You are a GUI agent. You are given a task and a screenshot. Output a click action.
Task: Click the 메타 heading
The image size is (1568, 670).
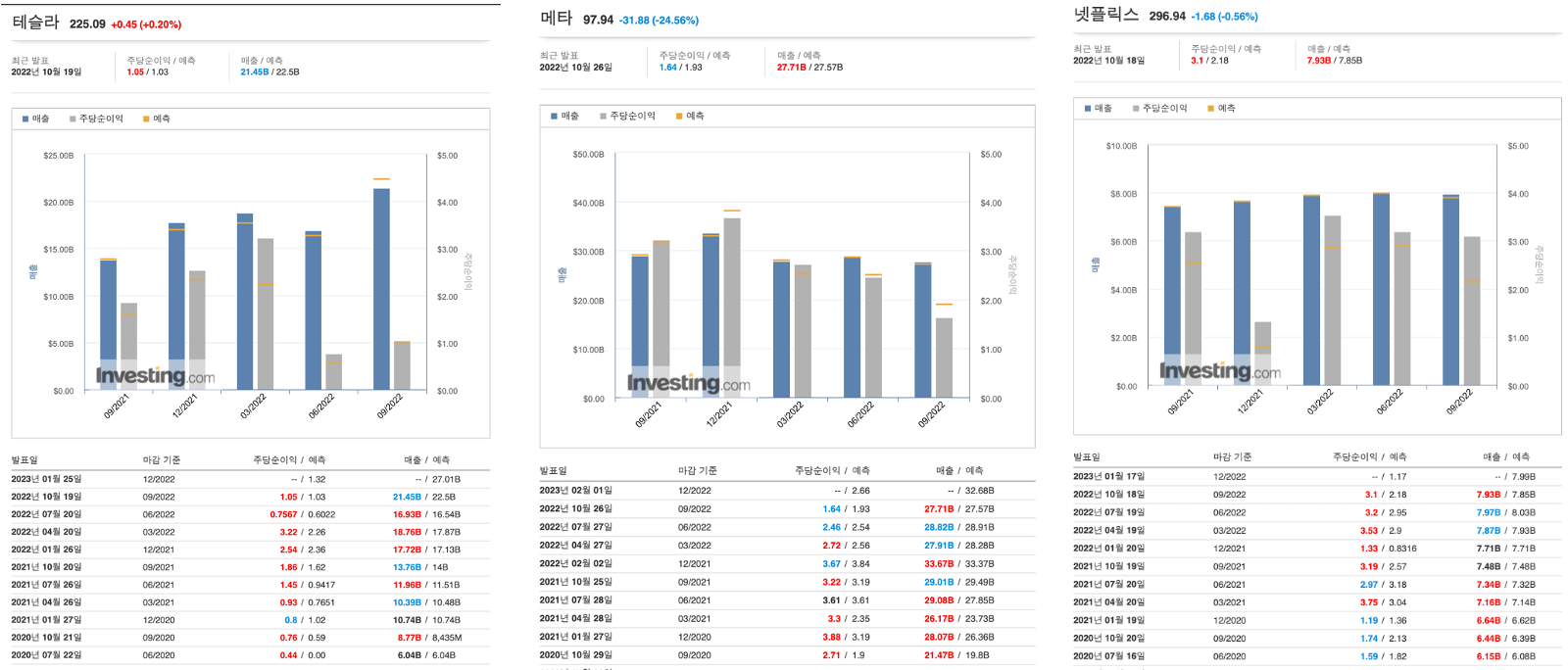(556, 18)
